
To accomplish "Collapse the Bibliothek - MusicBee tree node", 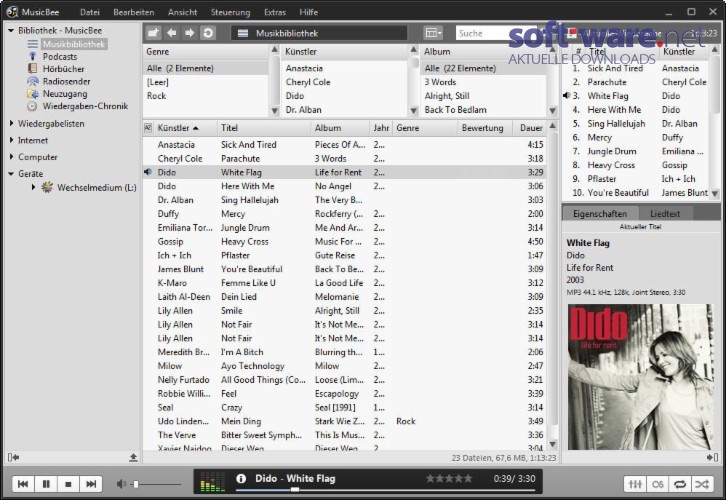I will (11, 31).
